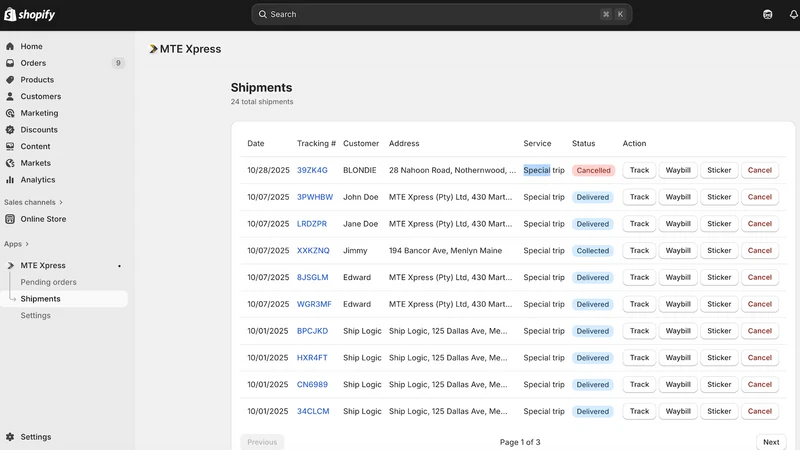The height and width of the screenshot is (450, 800).
Task: Track shipment 39ZK4G
Action: pos(639,170)
